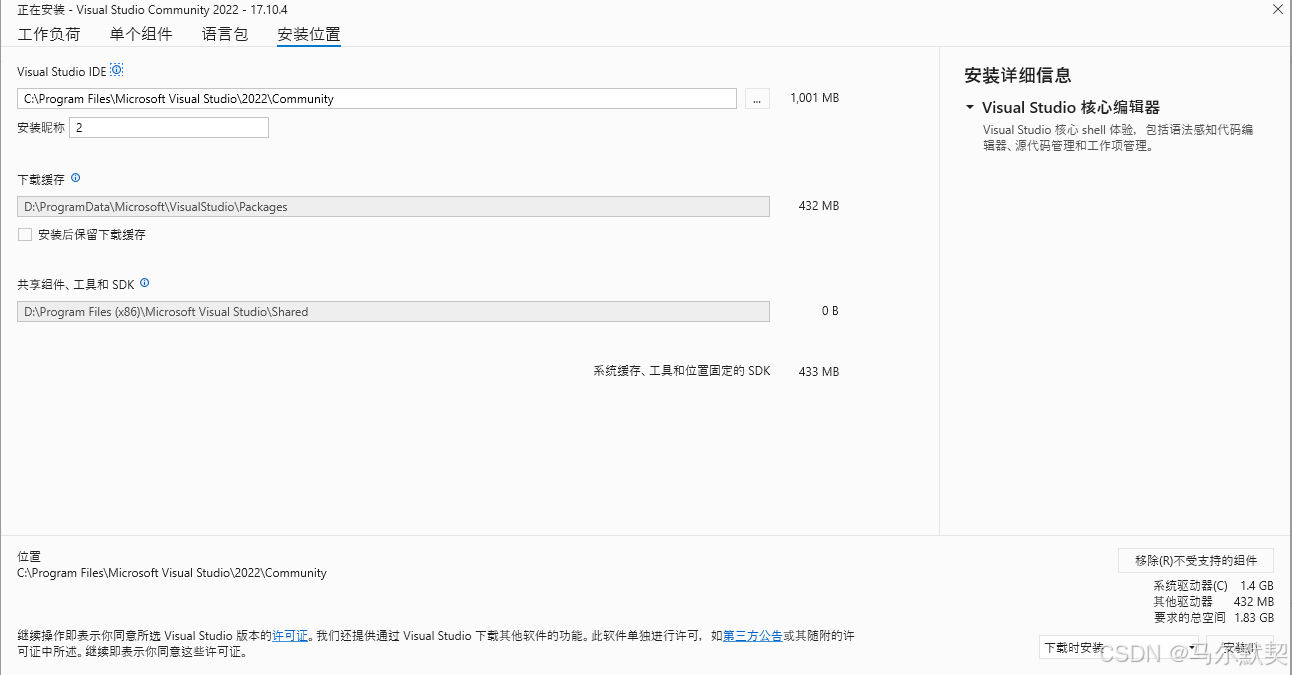Screen dimensions: 1292x675
Task: Open the 语言包 tab
Action: (x=225, y=34)
